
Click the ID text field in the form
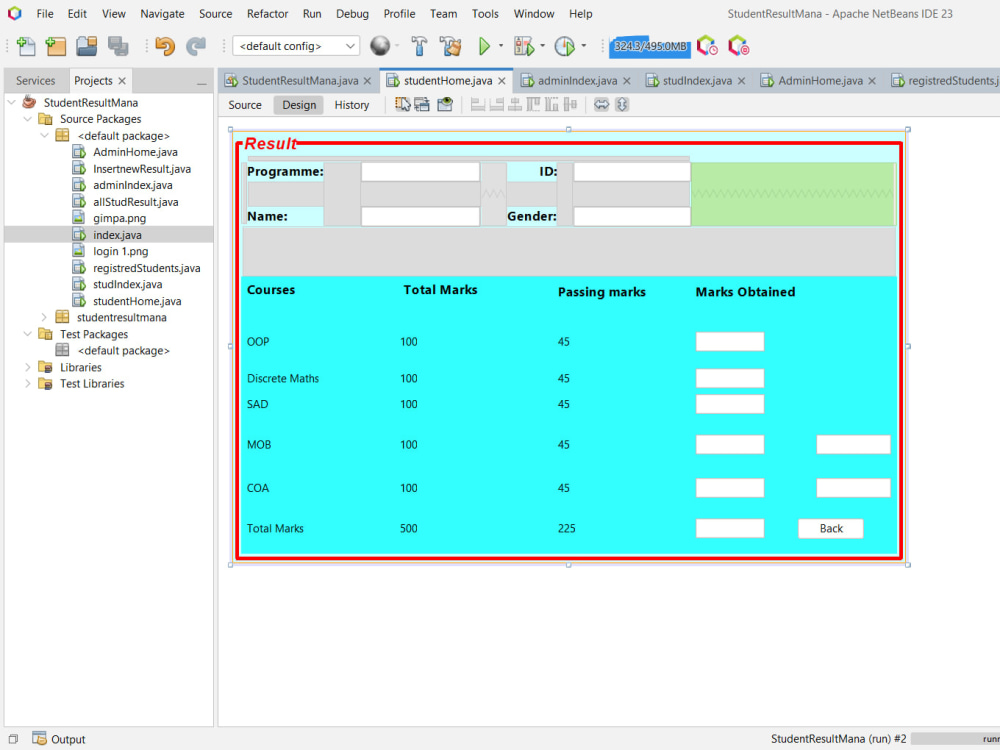pyautogui.click(x=631, y=172)
